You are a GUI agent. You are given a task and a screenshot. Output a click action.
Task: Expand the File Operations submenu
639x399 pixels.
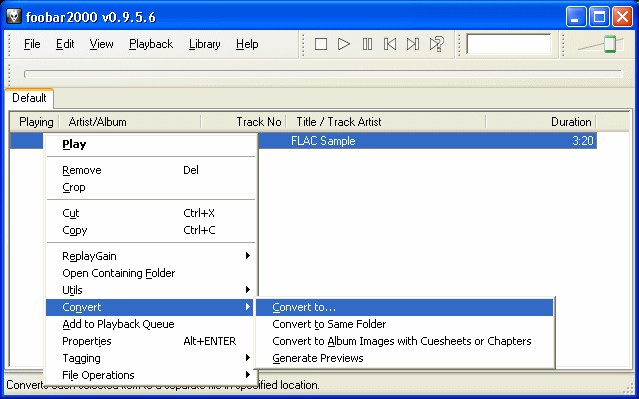152,375
